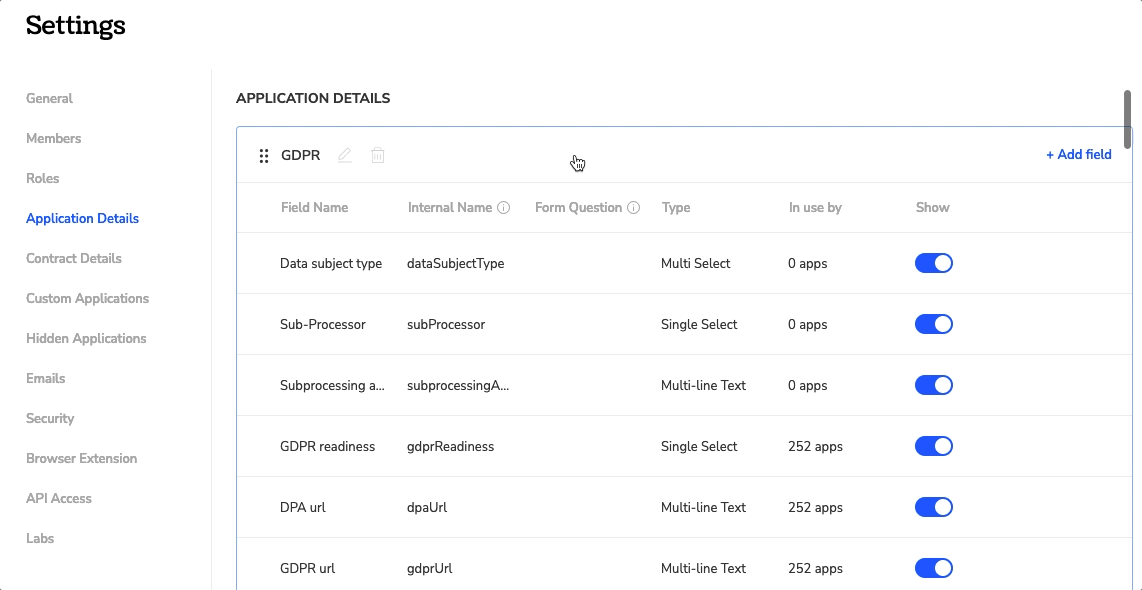Open Emails settings
The image size is (1142, 590).
(46, 379)
